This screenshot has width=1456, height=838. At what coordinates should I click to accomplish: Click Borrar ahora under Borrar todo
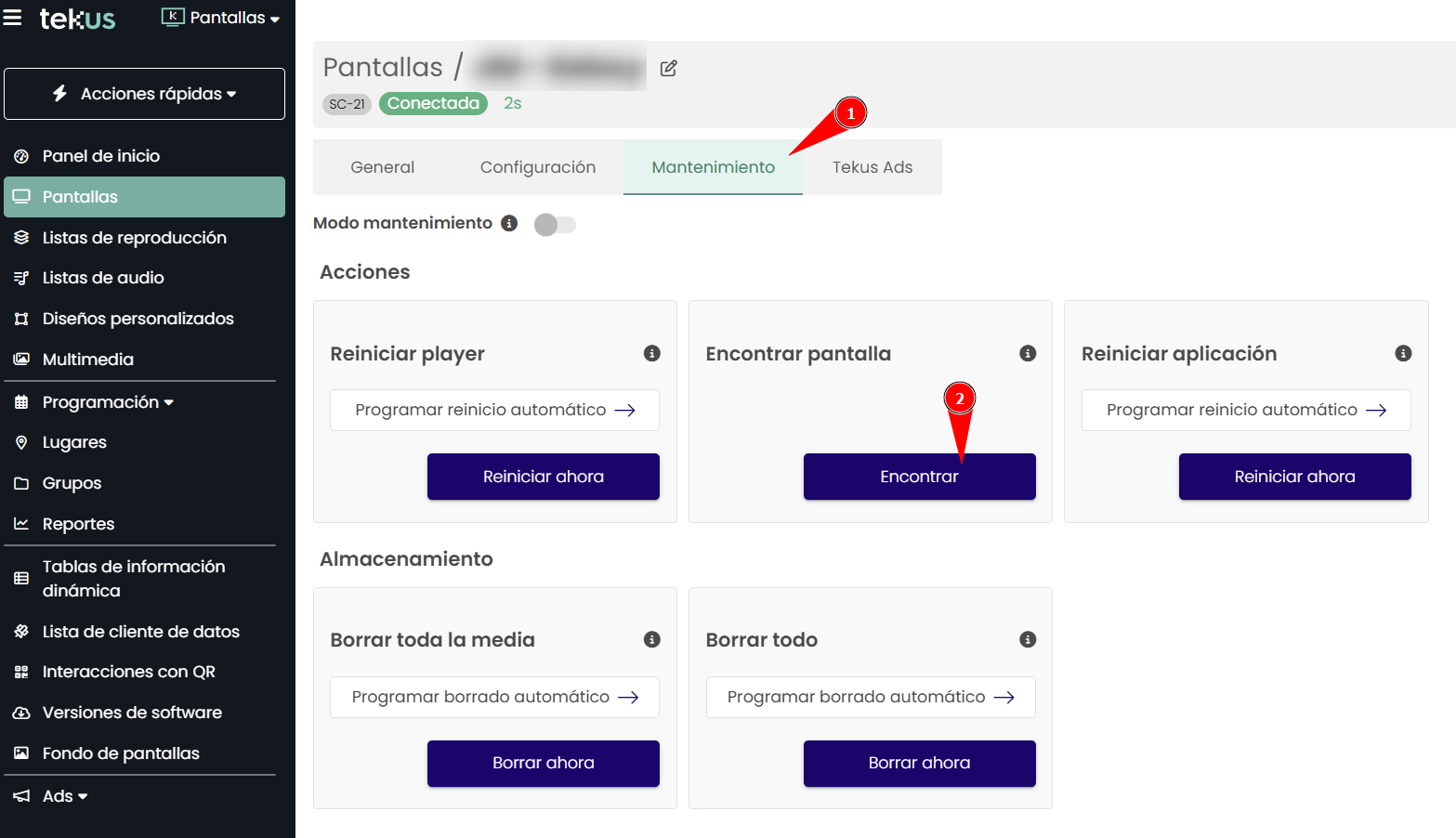[x=919, y=763]
